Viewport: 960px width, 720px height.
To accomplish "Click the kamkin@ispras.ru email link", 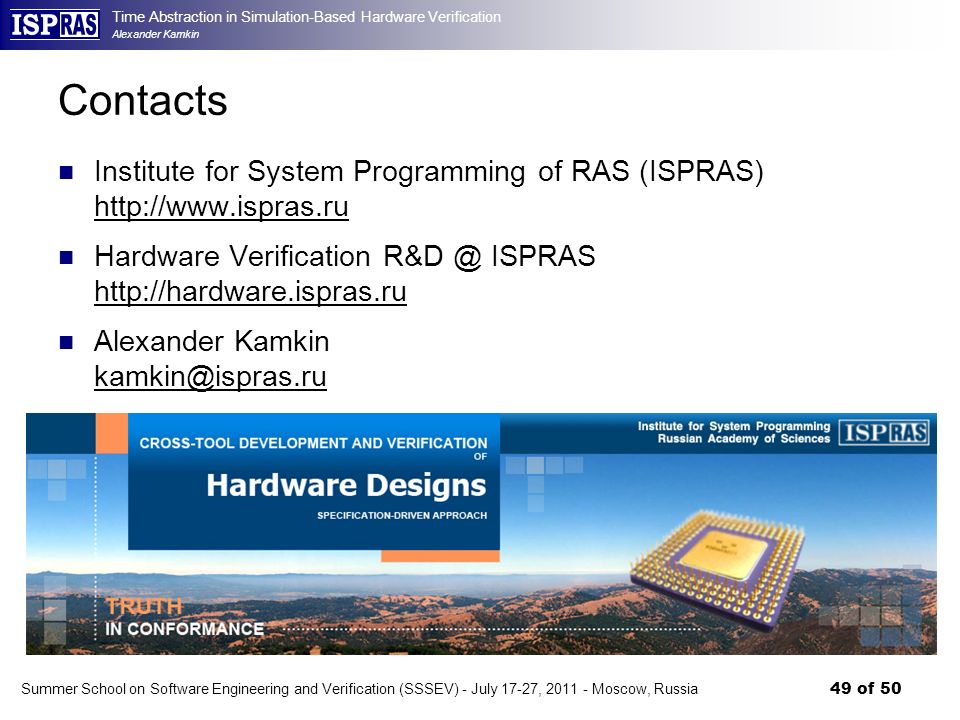I will click(x=211, y=377).
